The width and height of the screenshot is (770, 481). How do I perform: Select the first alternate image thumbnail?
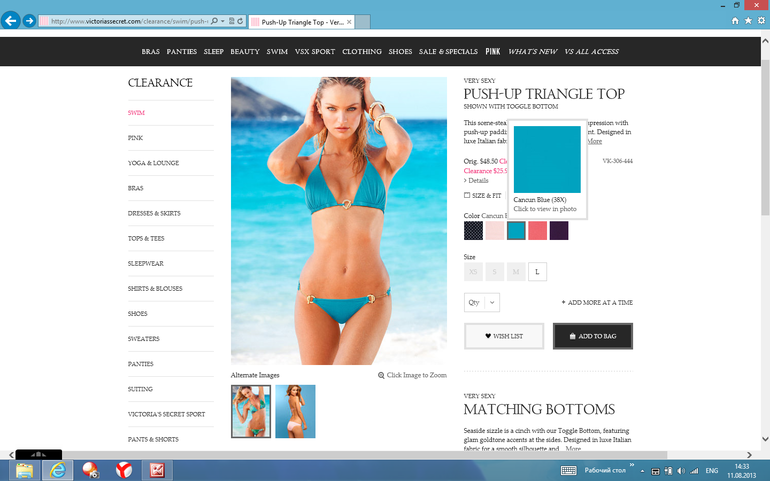[251, 412]
